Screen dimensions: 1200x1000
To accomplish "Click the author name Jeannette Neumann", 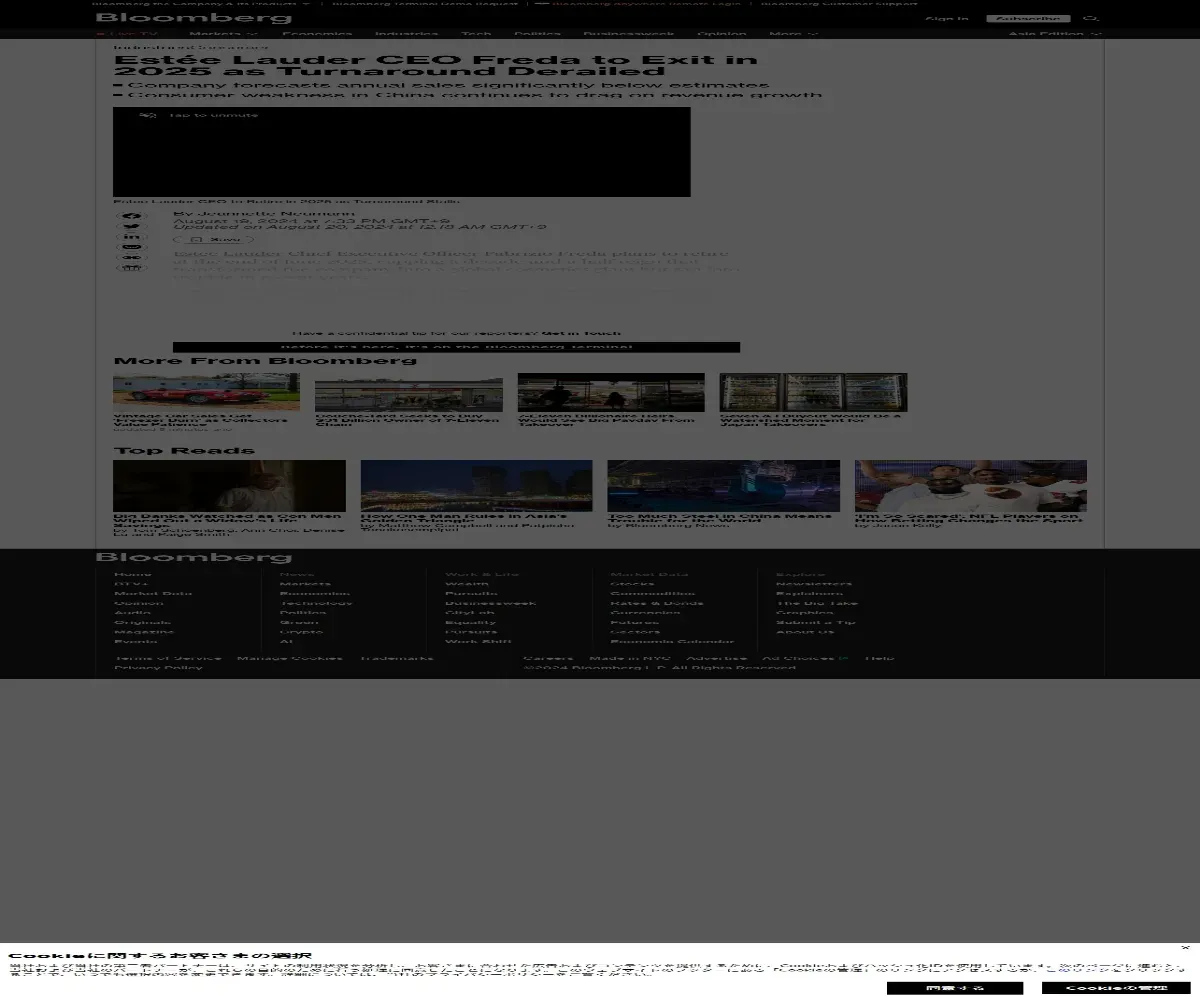I will (275, 213).
